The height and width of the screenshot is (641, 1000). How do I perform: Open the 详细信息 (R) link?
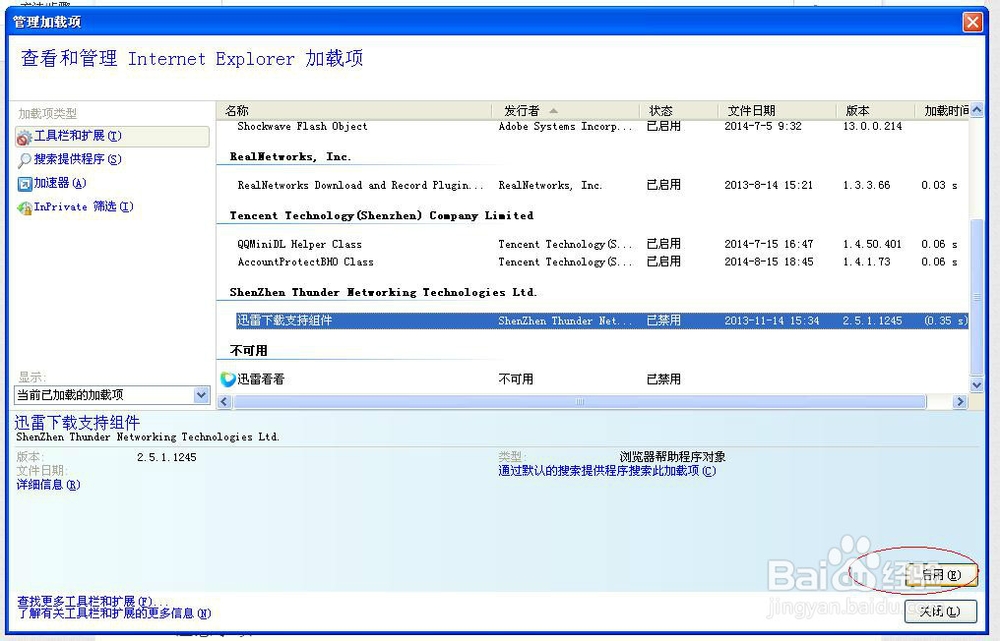pyautogui.click(x=48, y=485)
